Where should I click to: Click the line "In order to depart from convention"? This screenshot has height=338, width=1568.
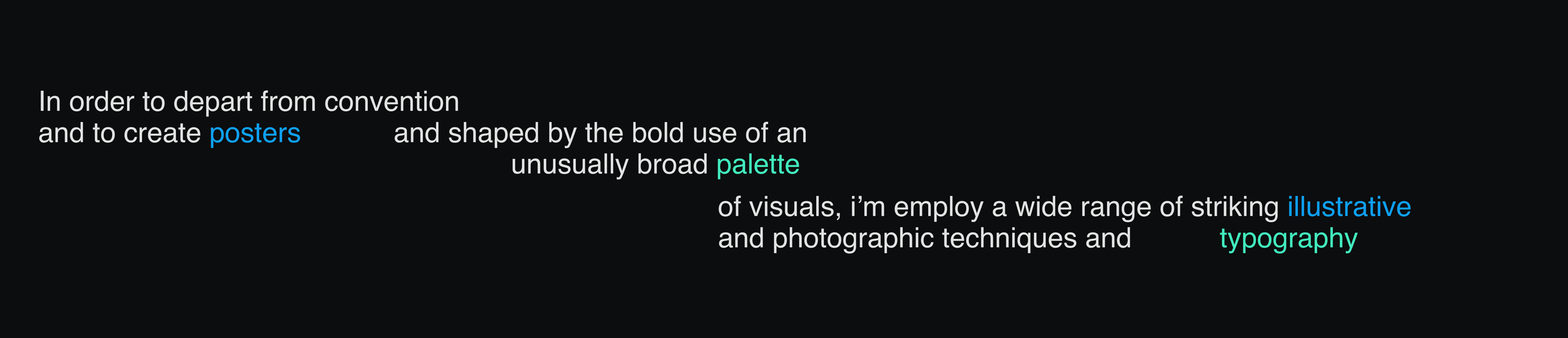(248, 102)
